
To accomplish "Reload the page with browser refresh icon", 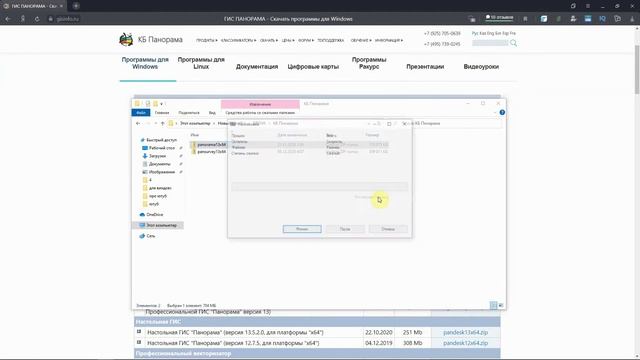I will pos(37,19).
